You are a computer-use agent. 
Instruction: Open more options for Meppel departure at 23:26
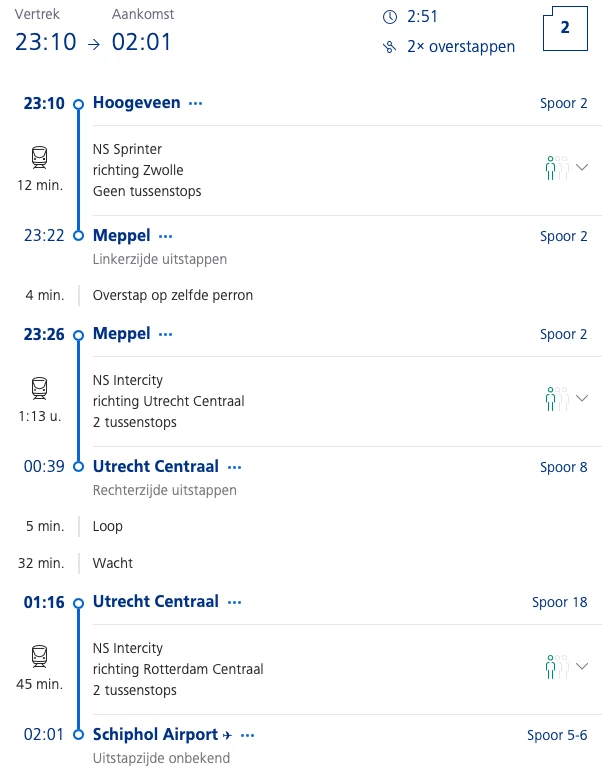click(x=166, y=334)
